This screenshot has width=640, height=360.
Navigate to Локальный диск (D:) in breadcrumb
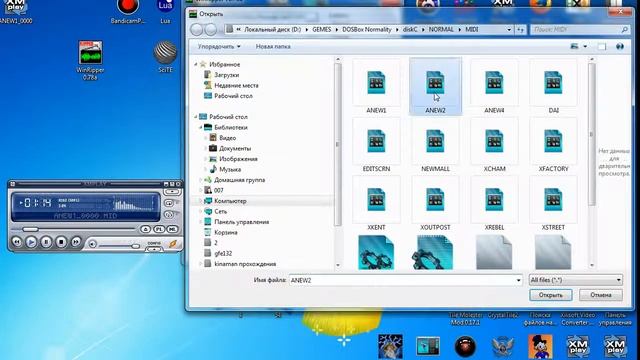click(x=272, y=29)
